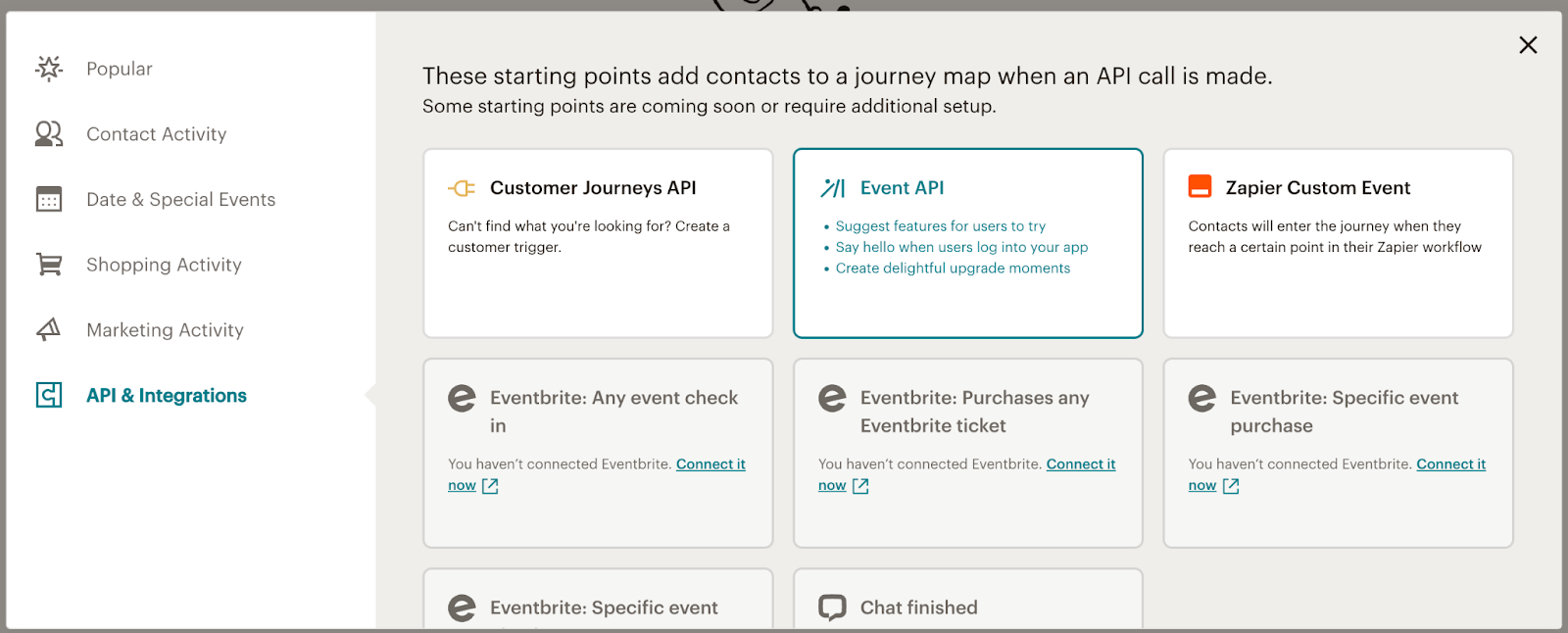Open Marketing Activity starting points
The image size is (1568, 633).
coord(165,330)
